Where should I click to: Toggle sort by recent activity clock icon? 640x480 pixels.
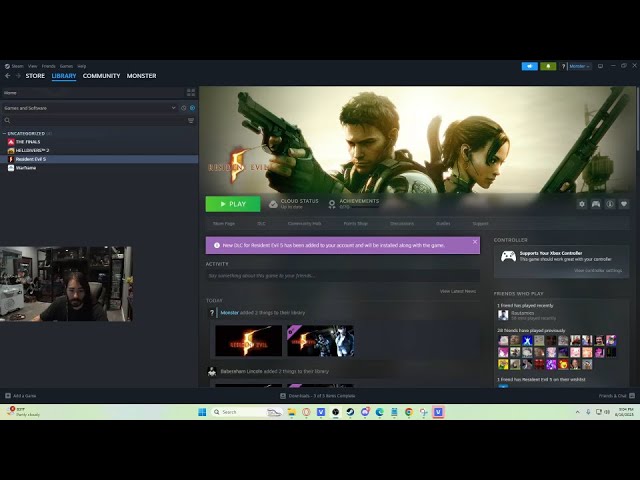tap(183, 108)
